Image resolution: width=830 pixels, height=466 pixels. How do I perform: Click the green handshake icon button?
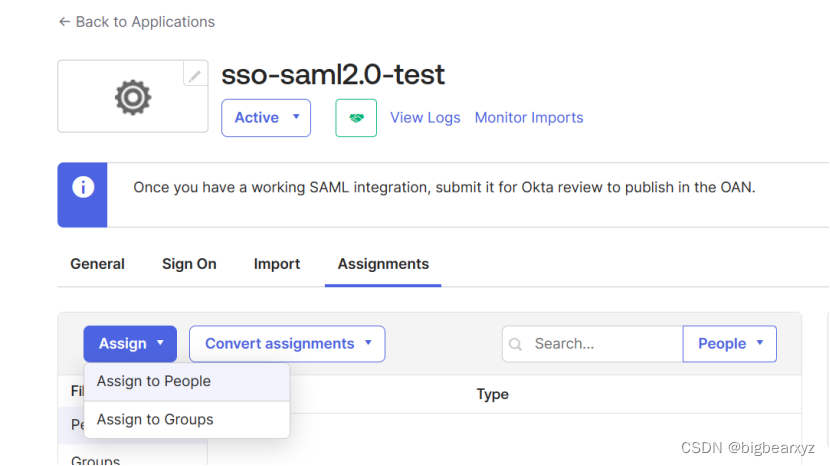(x=356, y=118)
